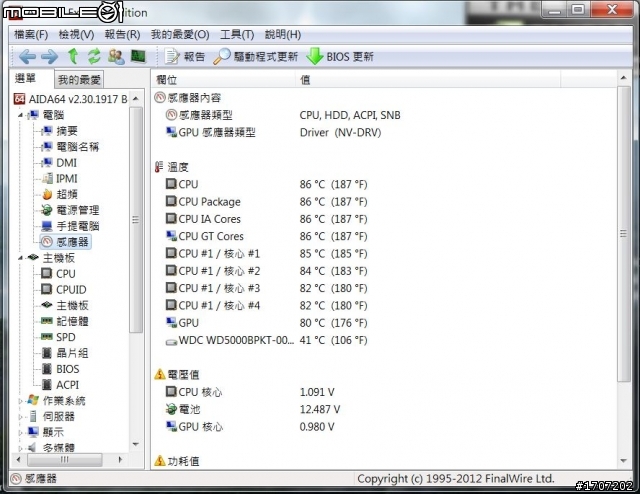This screenshot has height=494, width=640.
Task: Collapse the 電腦 tree node
Action: tap(20, 116)
